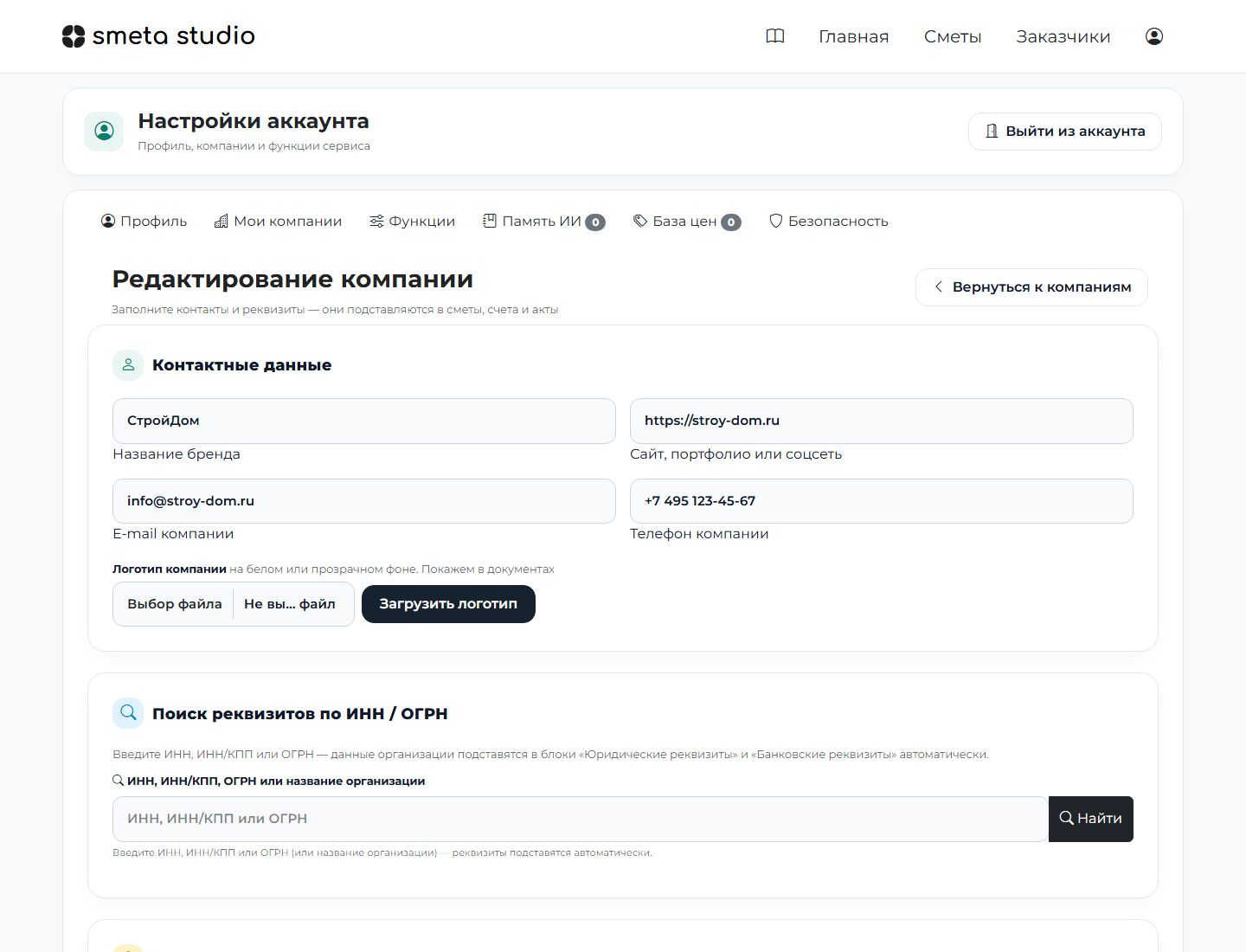Go to Главная page
1246x952 pixels.
coord(854,36)
